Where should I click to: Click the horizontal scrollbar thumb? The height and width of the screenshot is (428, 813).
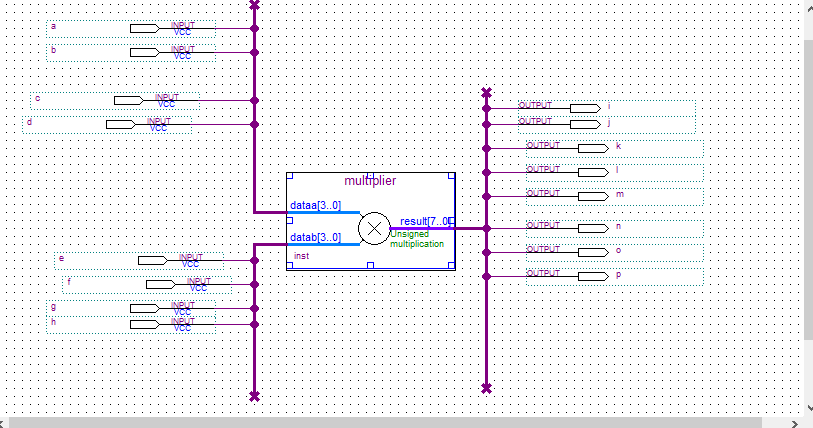(385, 424)
